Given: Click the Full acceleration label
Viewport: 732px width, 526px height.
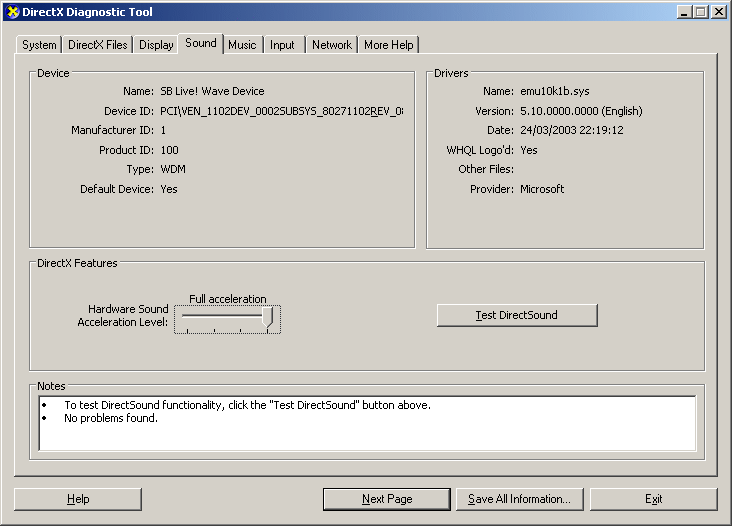Looking at the screenshot, I should tap(227, 299).
